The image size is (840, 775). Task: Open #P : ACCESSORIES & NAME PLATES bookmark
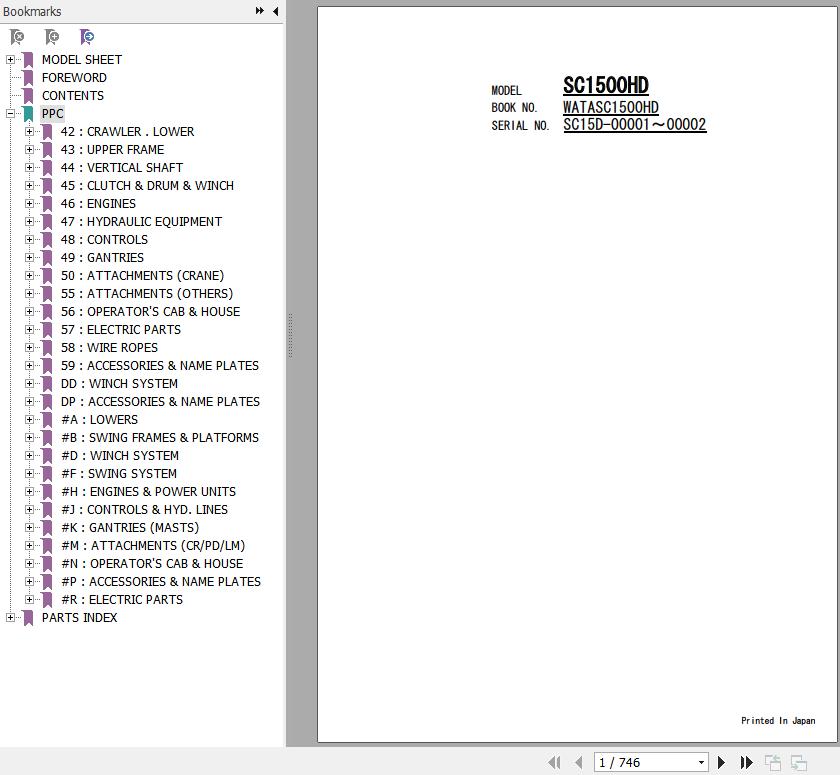pyautogui.click(x=161, y=582)
